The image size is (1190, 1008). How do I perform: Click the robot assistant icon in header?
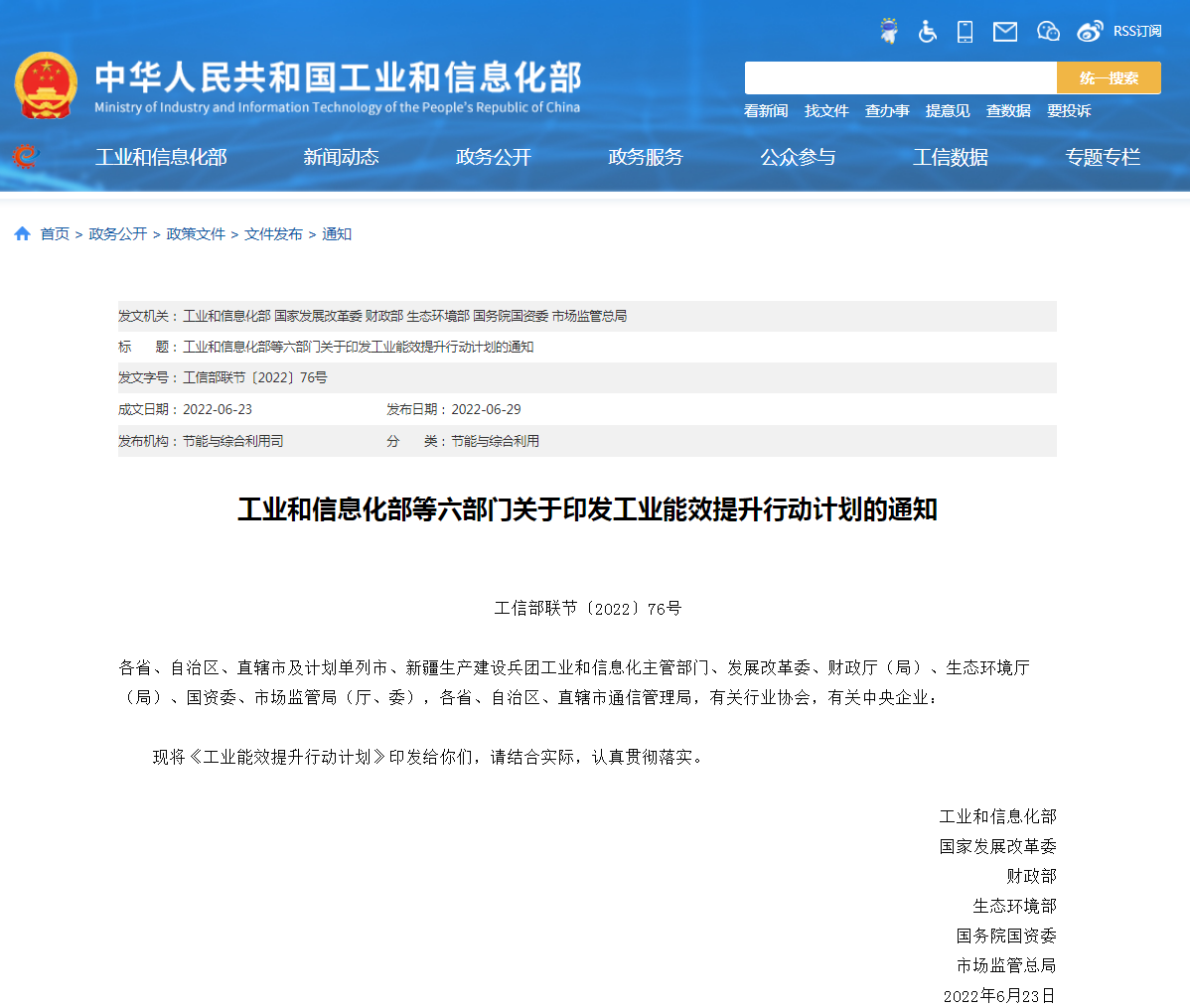(x=888, y=31)
